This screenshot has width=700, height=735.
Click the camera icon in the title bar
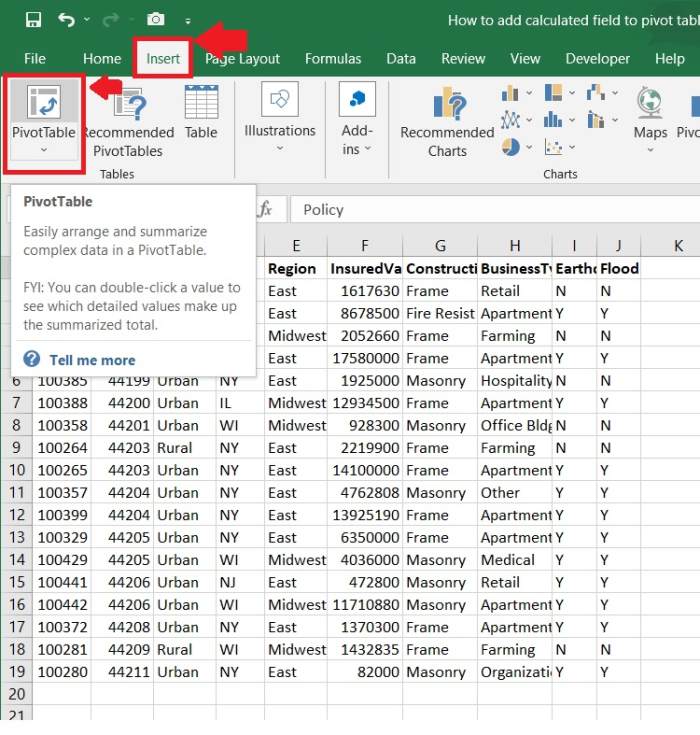[x=155, y=20]
